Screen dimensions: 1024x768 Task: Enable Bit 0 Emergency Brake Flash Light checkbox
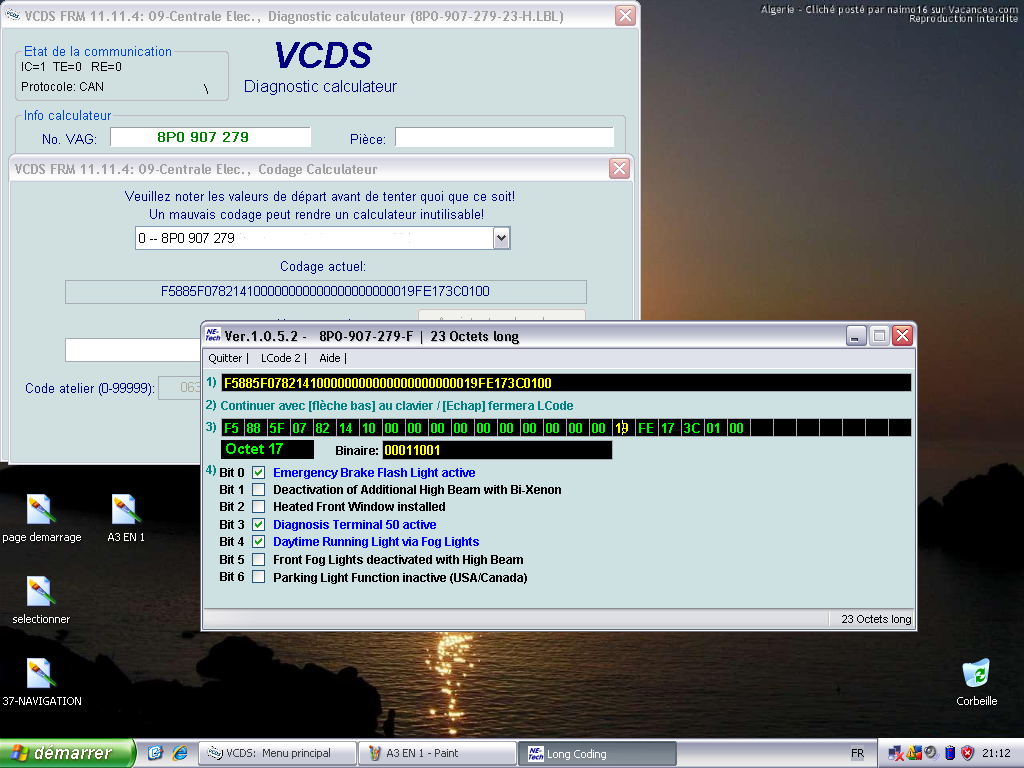pyautogui.click(x=259, y=472)
